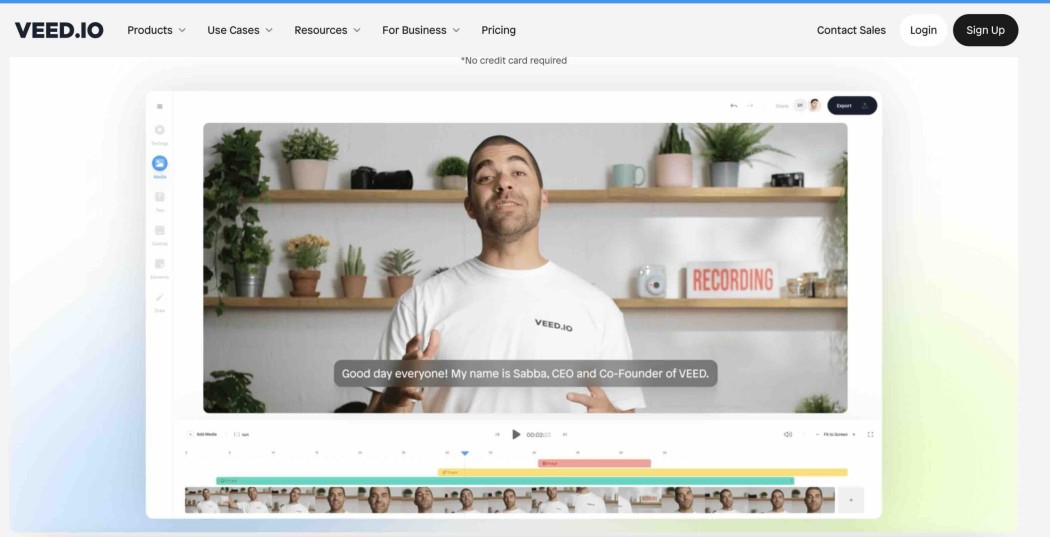Click the Export button
Screen dimensions: 1050x537
click(x=852, y=106)
